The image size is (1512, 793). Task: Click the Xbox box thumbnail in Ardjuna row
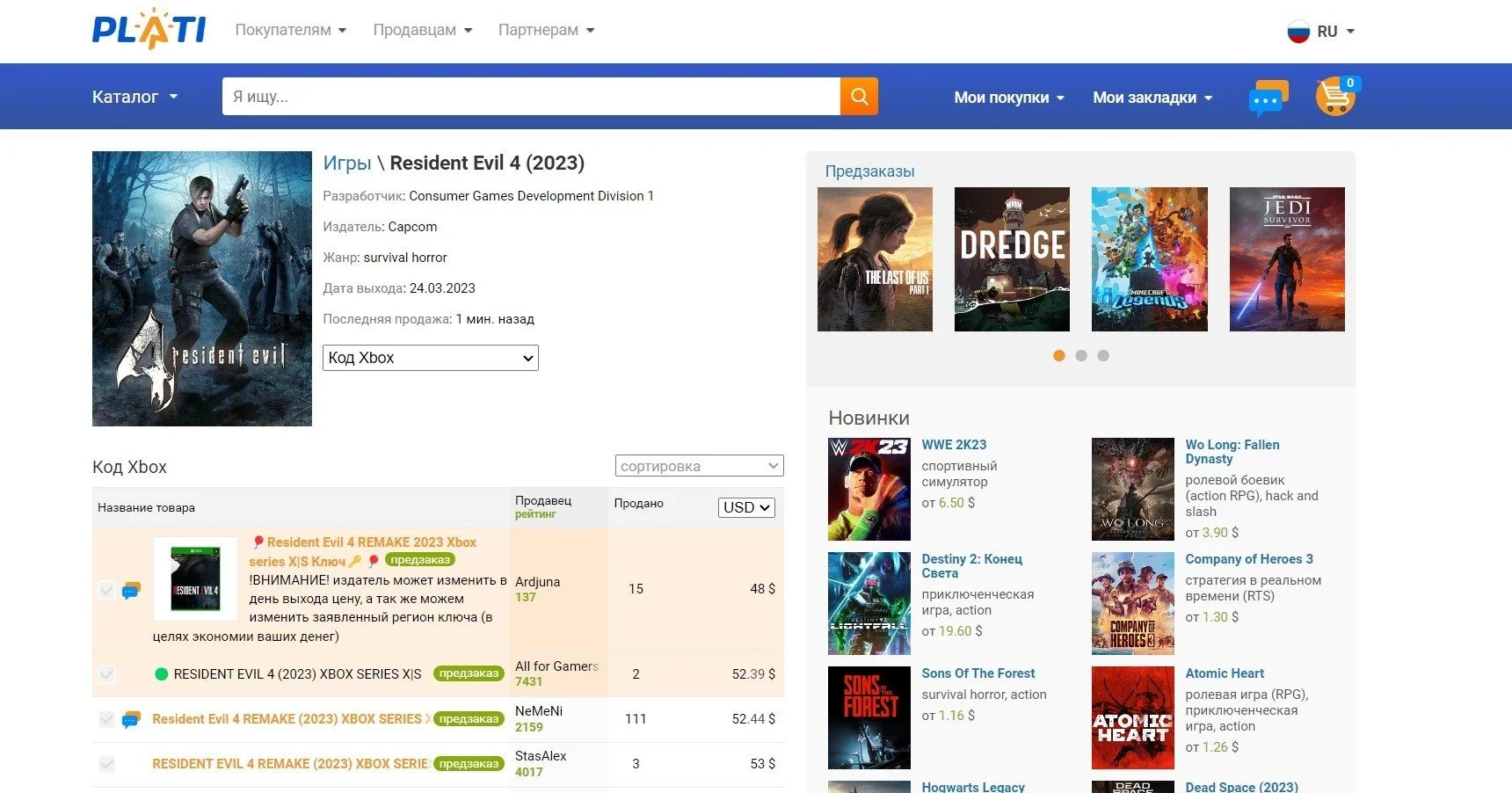point(195,579)
